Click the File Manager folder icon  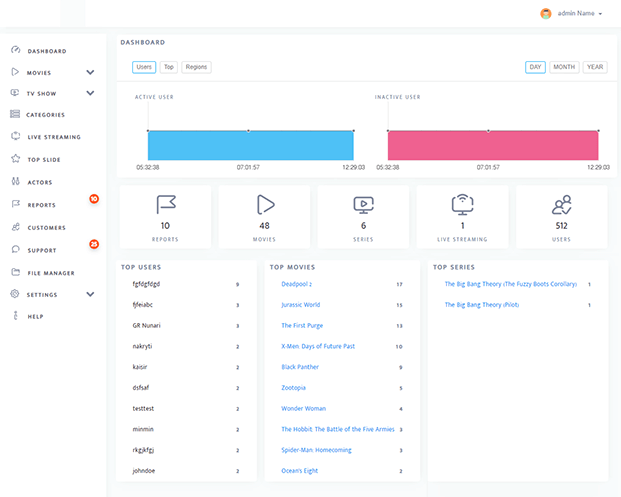tap(15, 273)
